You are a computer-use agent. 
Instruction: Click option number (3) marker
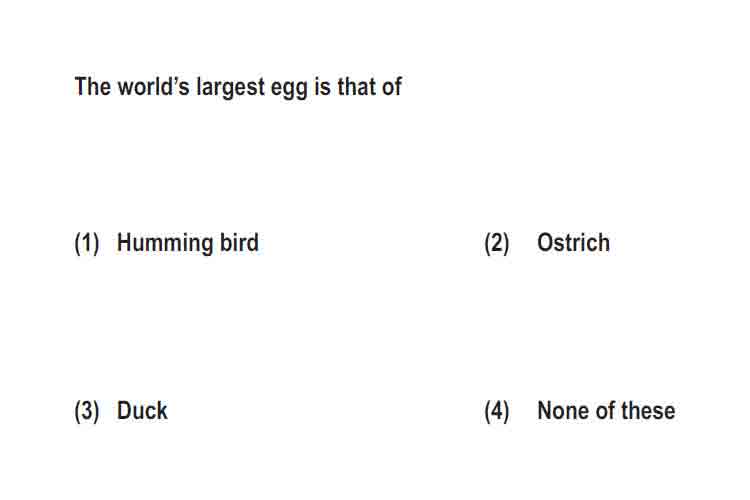point(87,411)
